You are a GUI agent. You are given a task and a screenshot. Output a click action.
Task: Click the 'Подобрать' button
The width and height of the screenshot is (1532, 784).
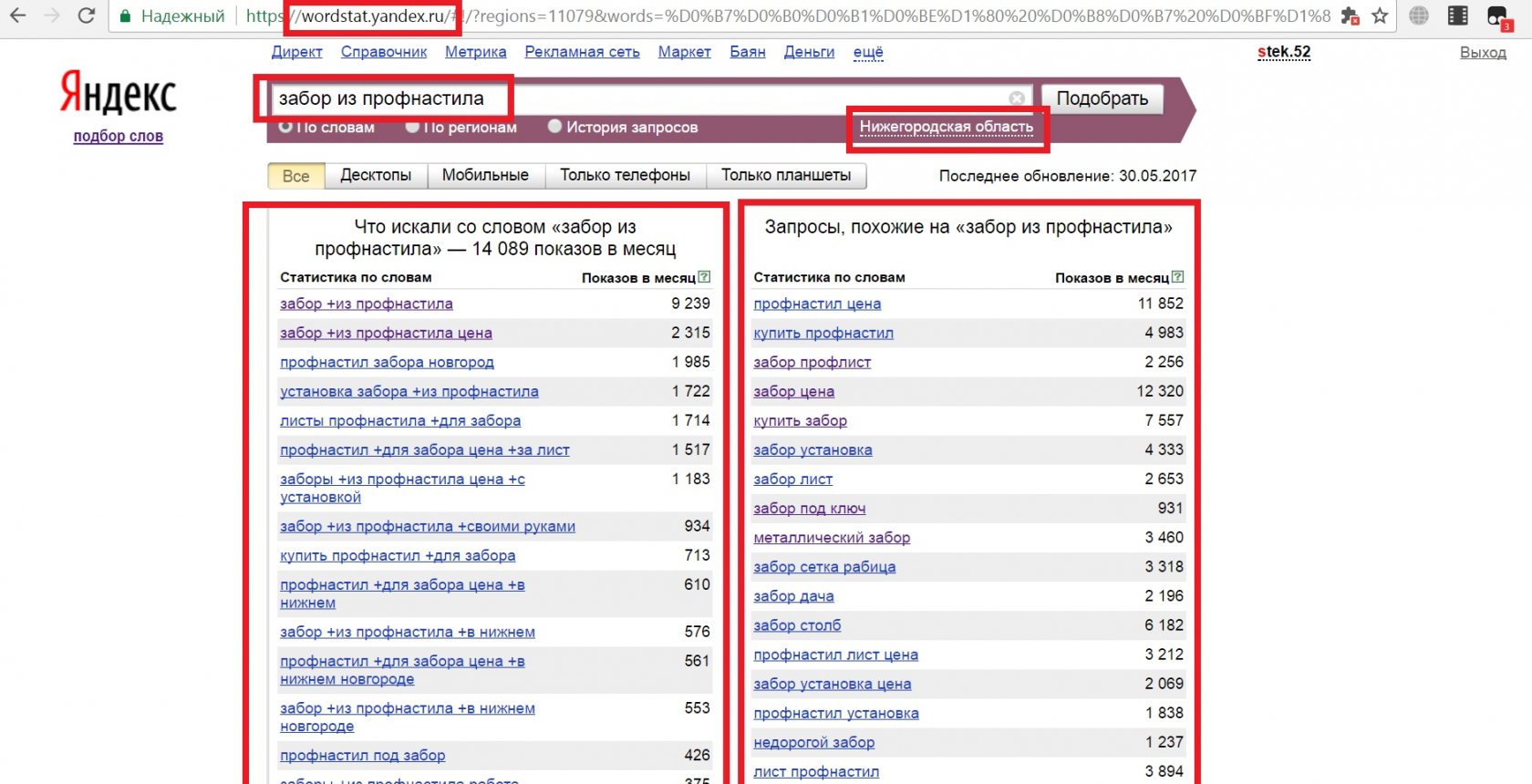pos(1102,98)
